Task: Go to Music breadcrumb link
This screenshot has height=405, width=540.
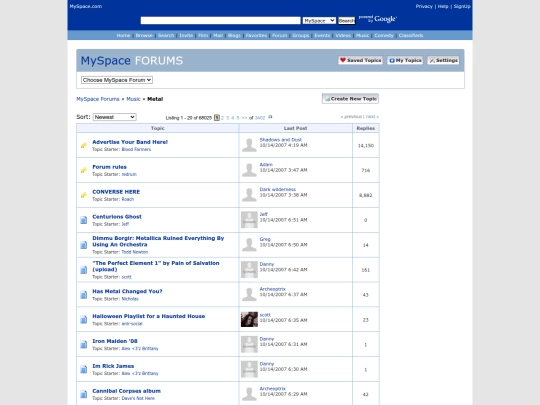Action: click(x=133, y=99)
